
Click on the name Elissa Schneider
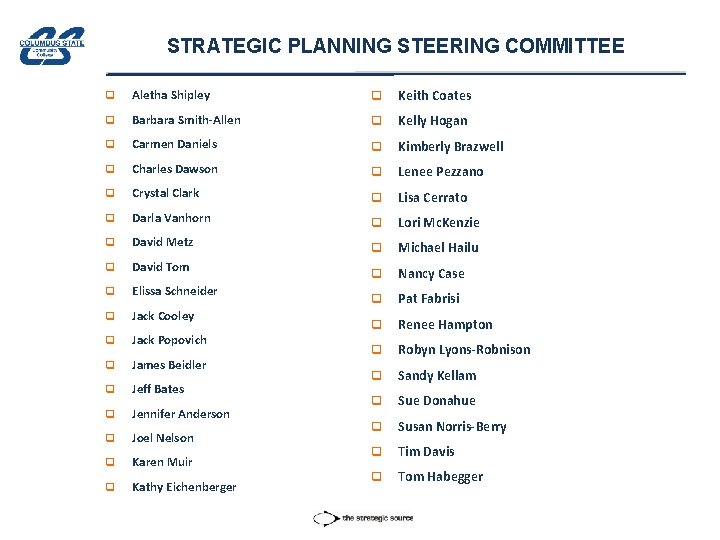coord(174,291)
